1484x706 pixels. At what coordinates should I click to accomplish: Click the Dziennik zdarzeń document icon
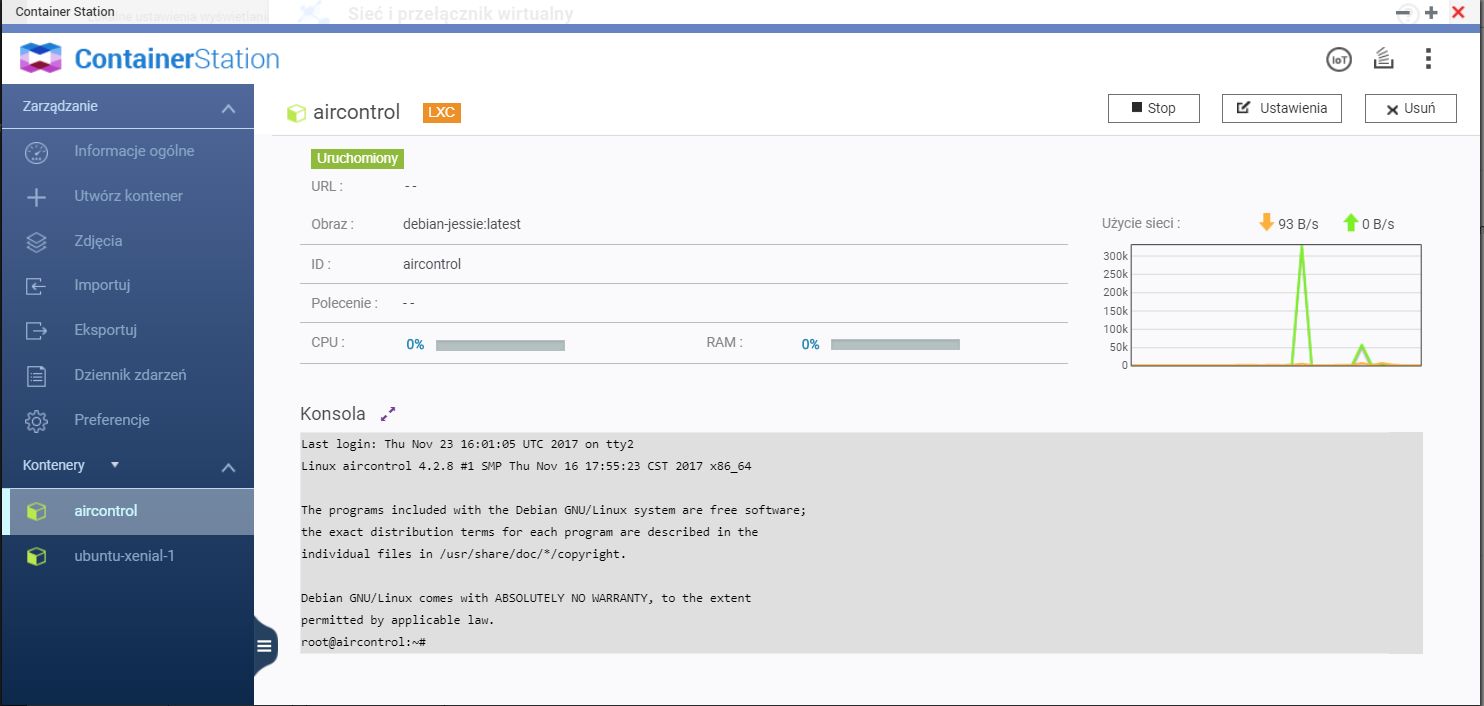click(36, 376)
